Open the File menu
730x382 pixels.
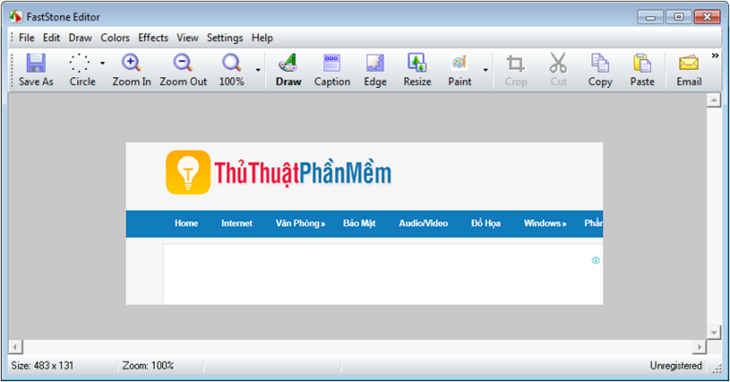[27, 38]
